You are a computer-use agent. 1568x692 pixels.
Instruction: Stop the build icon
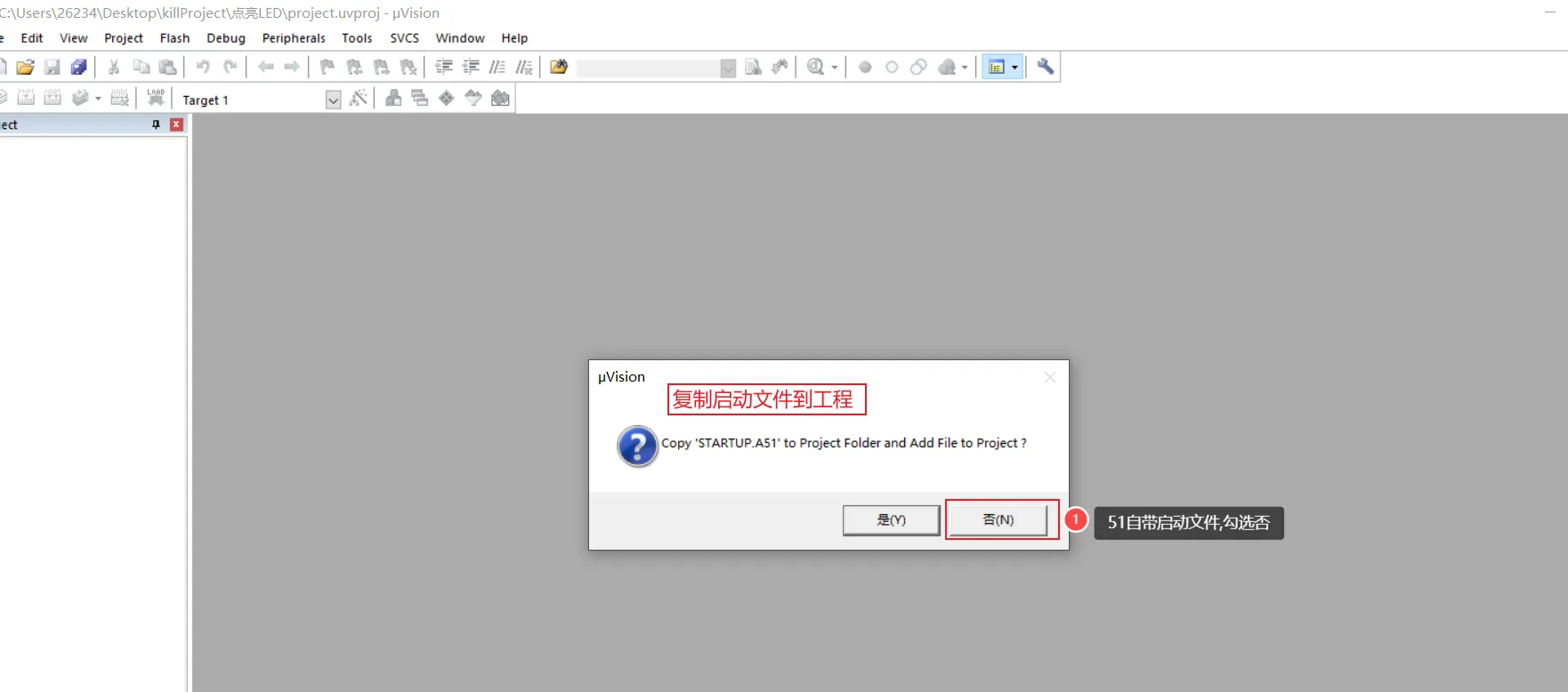tap(120, 98)
